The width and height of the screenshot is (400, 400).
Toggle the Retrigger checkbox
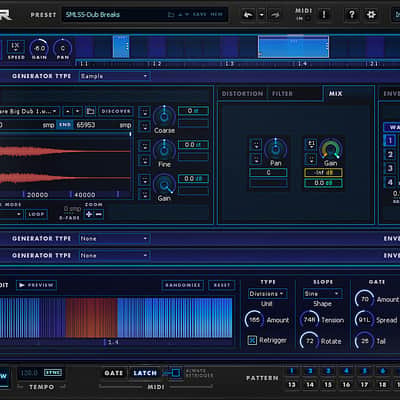click(252, 340)
